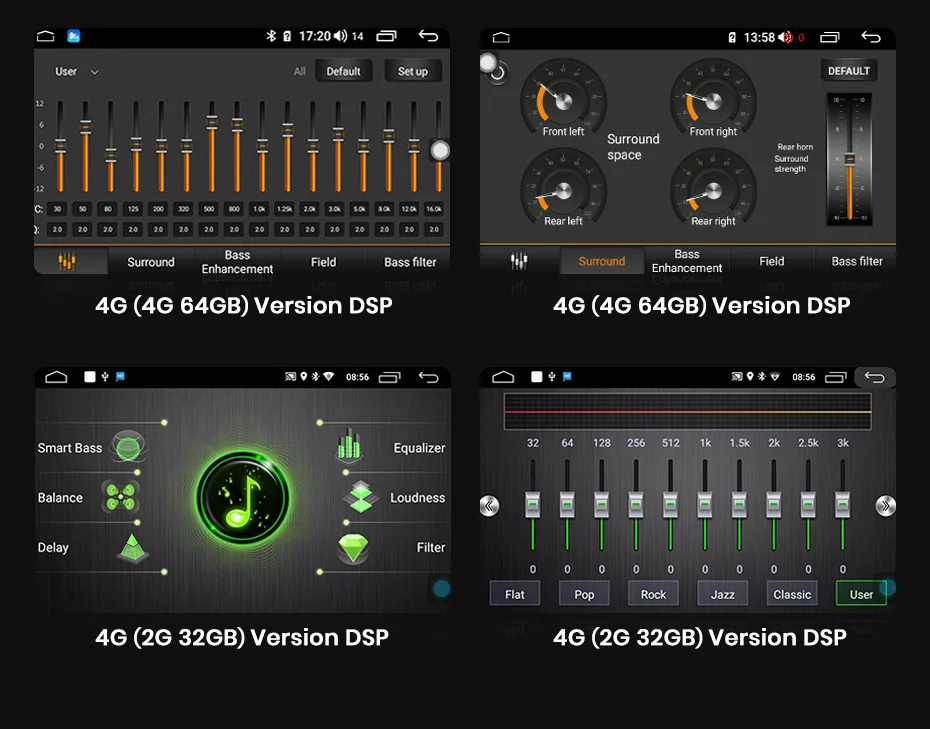The width and height of the screenshot is (930, 729).
Task: Click the 500 Hz band slider
Action: [x=212, y=146]
